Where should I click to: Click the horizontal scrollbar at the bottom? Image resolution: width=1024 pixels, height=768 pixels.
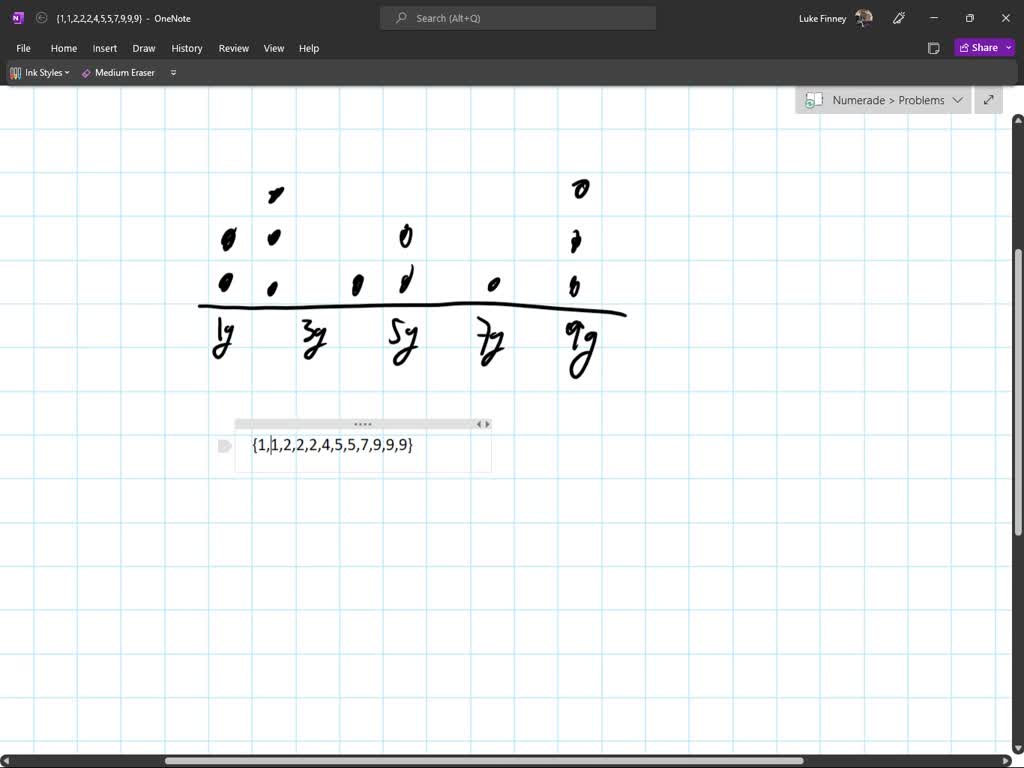tap(484, 761)
